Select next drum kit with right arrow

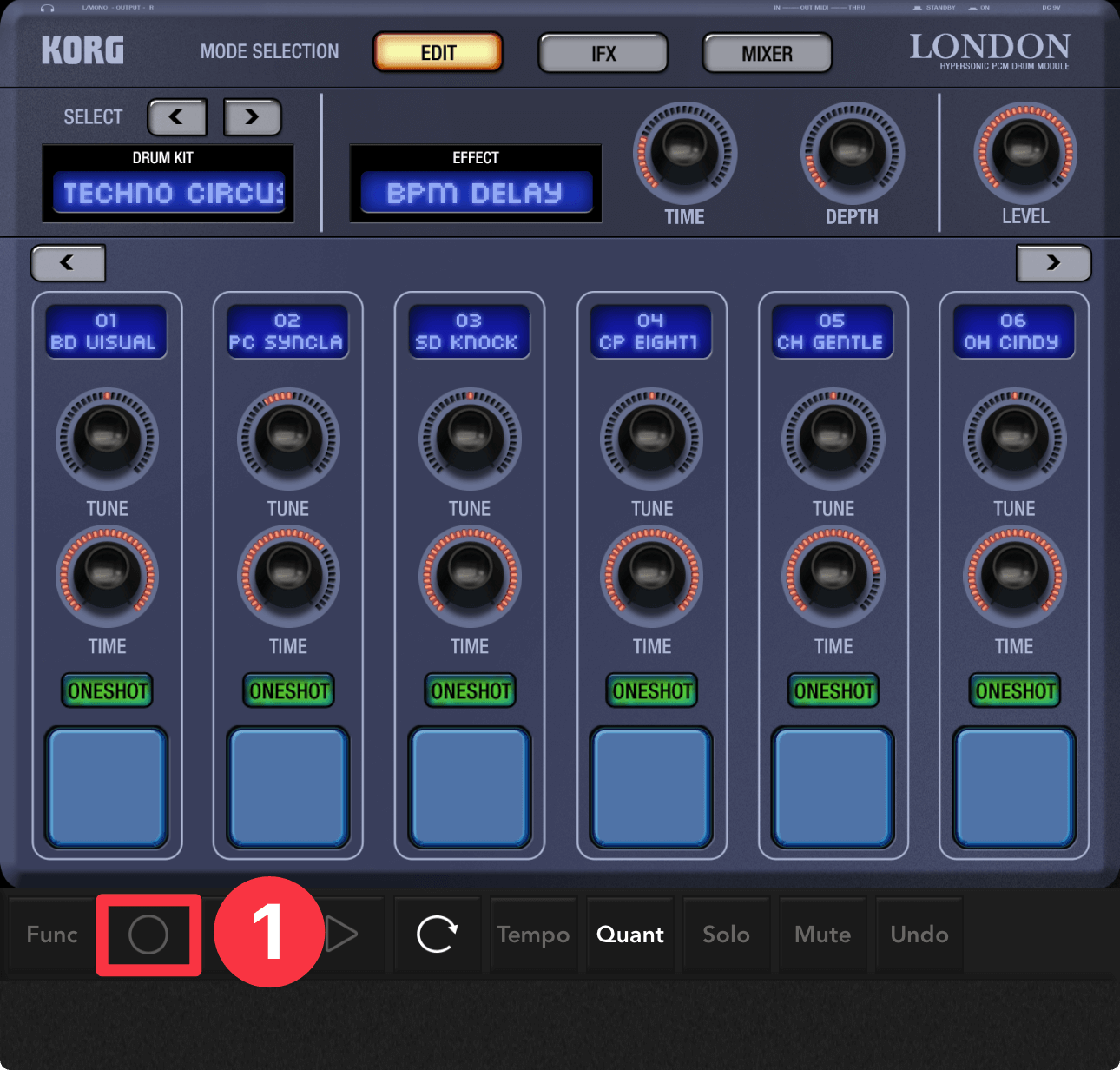[253, 117]
